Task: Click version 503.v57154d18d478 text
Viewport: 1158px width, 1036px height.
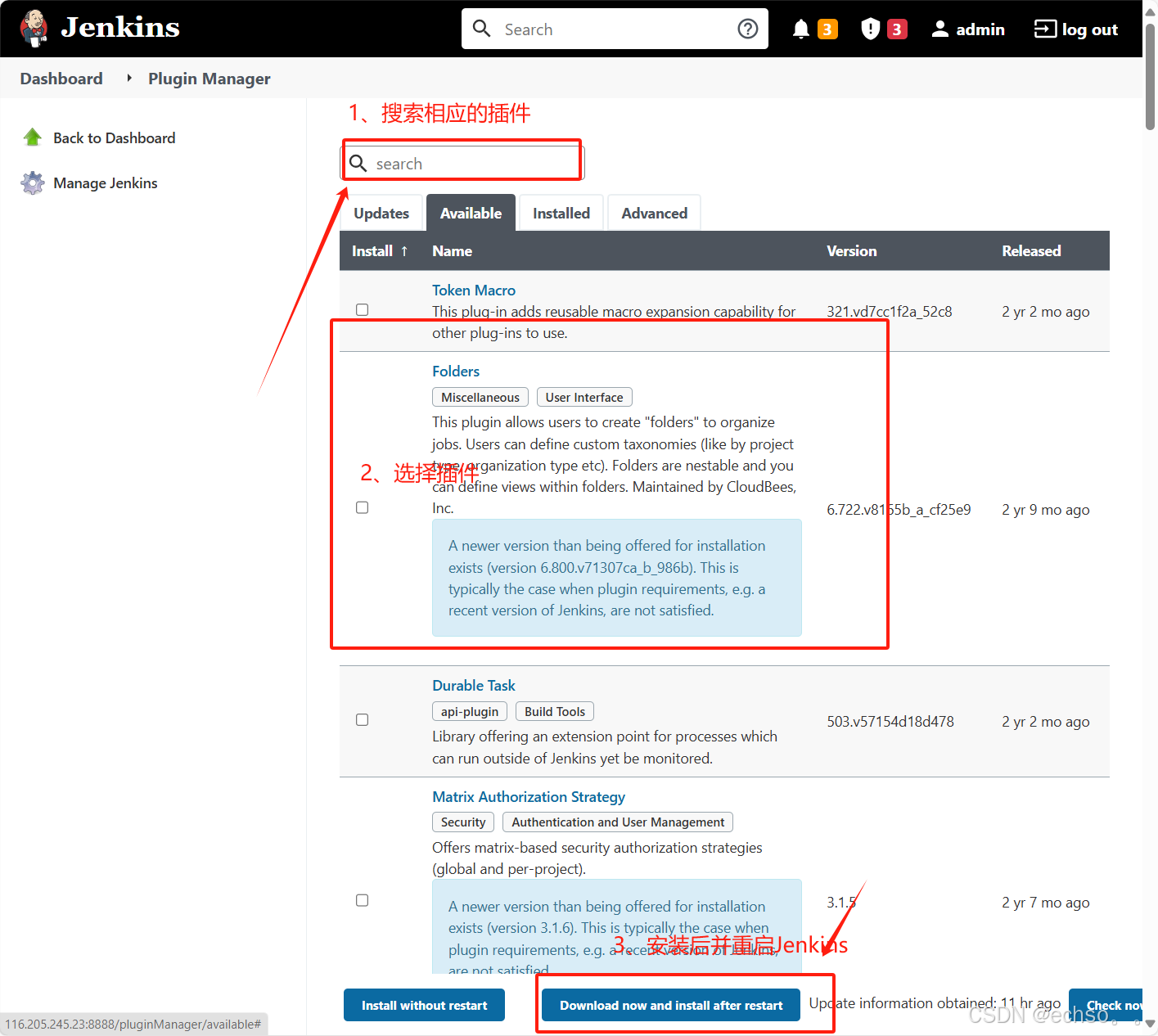Action: [890, 722]
